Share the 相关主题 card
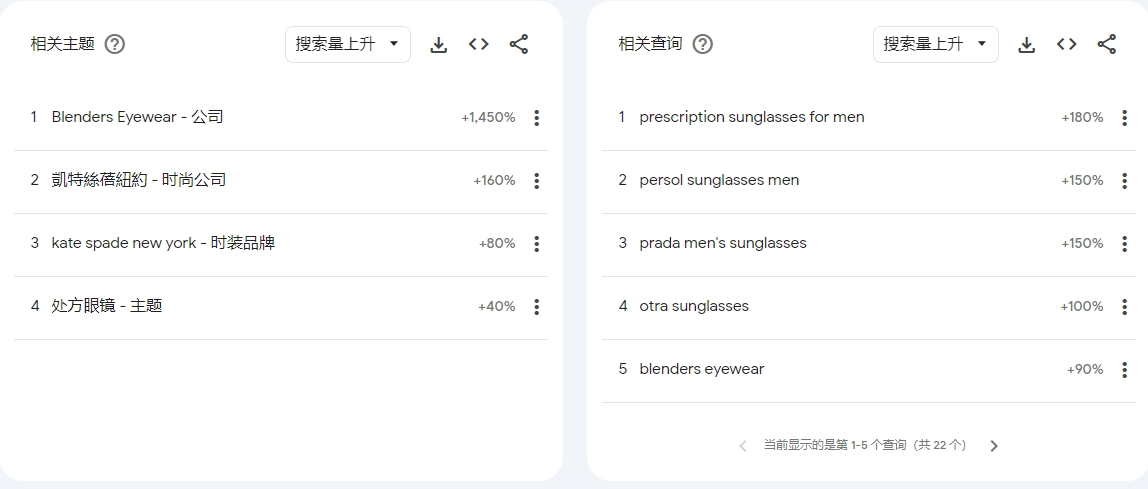This screenshot has height=489, width=1148. pos(519,45)
